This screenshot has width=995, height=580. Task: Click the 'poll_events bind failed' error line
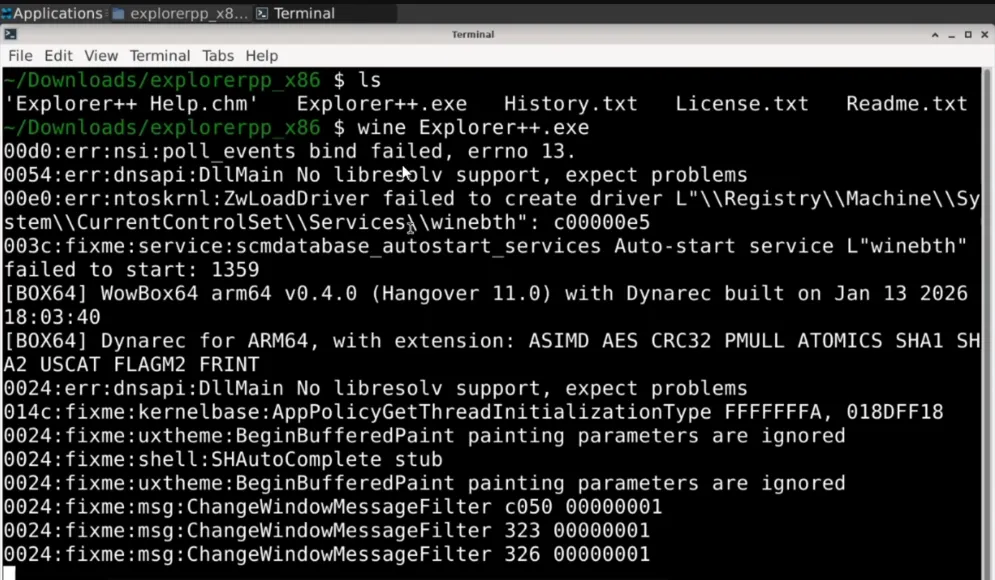(290, 151)
